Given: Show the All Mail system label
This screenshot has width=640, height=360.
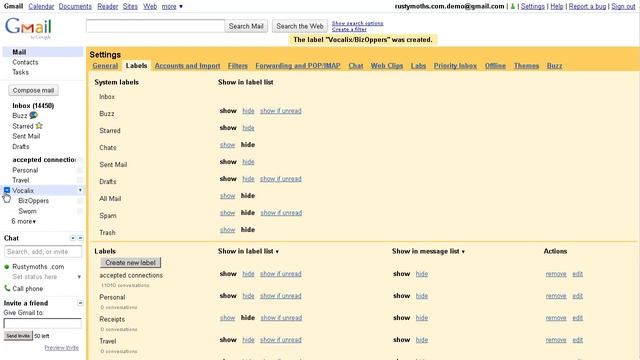Looking at the screenshot, I should (x=227, y=196).
